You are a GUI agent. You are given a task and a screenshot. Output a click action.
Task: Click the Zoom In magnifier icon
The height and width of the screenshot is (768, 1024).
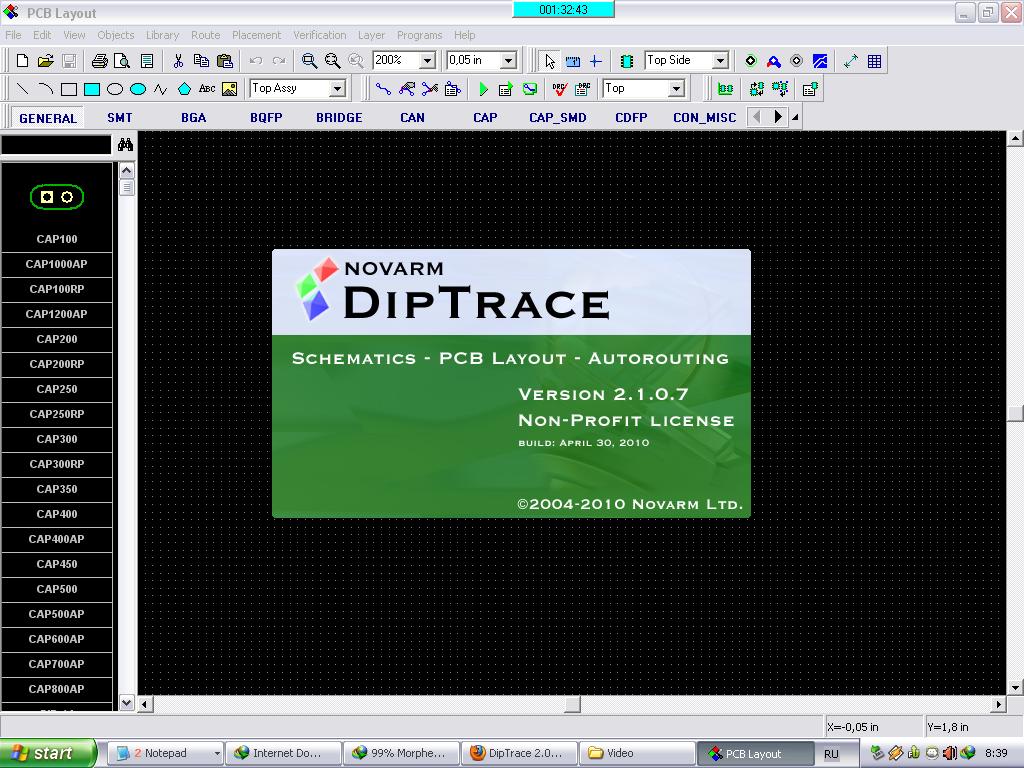[x=310, y=61]
